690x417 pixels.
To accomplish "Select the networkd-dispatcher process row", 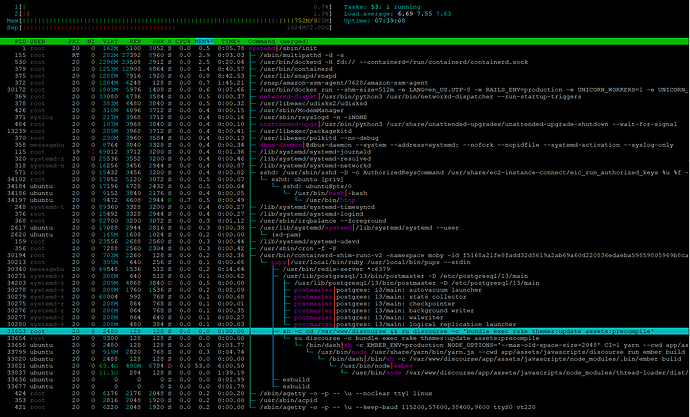I will click(x=345, y=96).
